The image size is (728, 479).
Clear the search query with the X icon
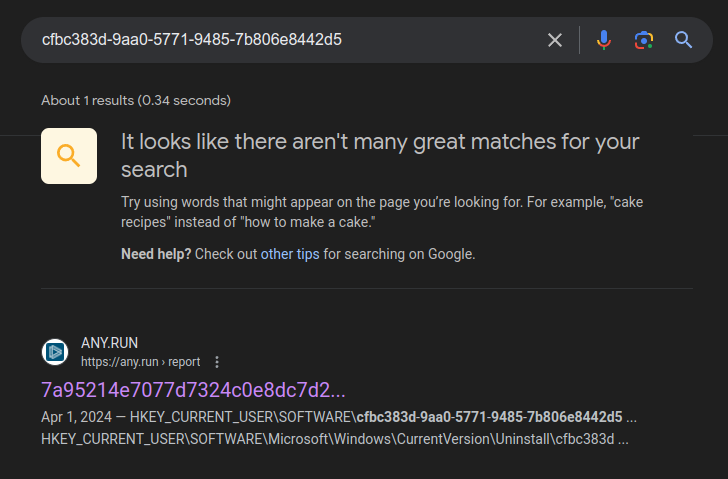[555, 40]
